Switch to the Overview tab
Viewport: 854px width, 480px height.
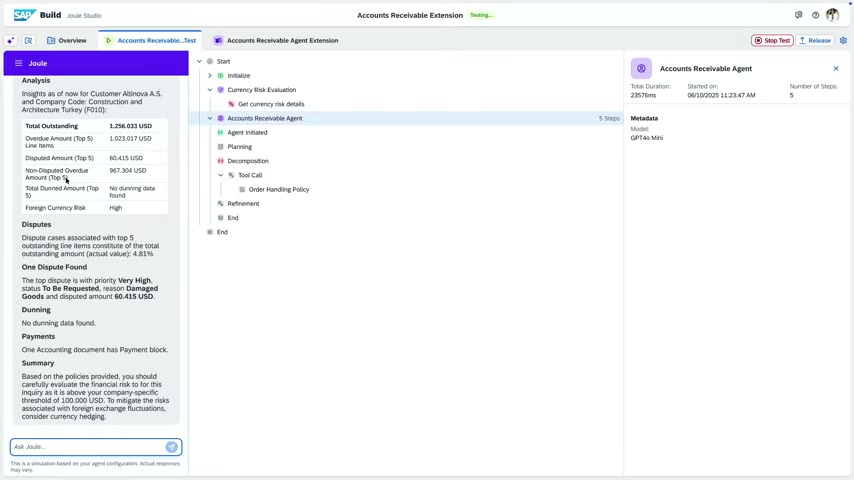pos(66,40)
